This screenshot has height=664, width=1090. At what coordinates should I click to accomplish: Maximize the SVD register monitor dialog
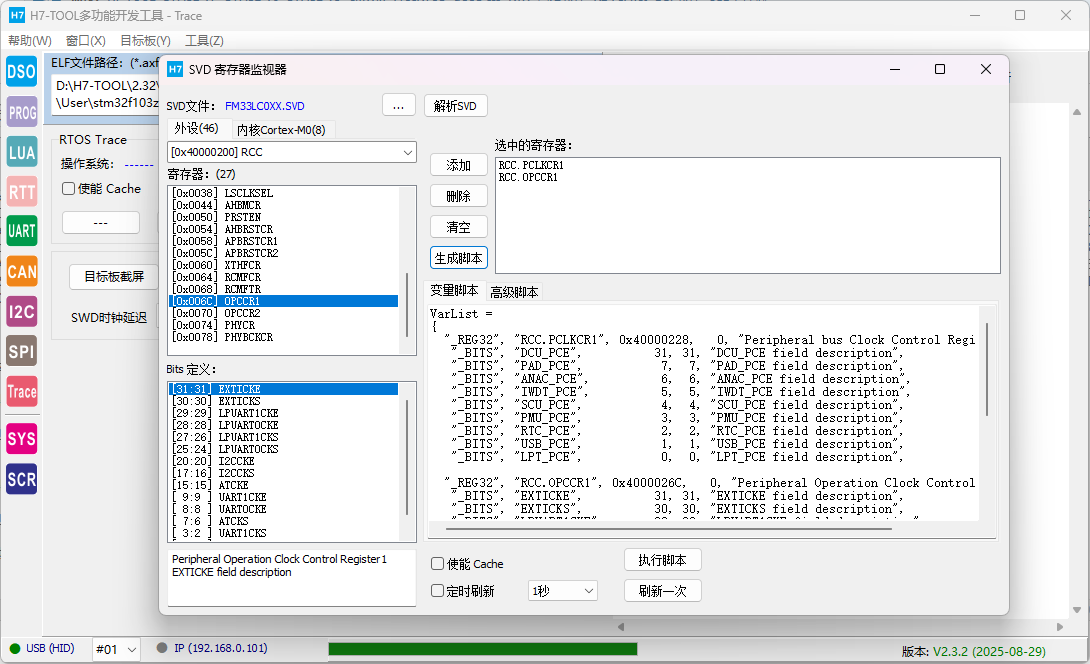(x=940, y=69)
